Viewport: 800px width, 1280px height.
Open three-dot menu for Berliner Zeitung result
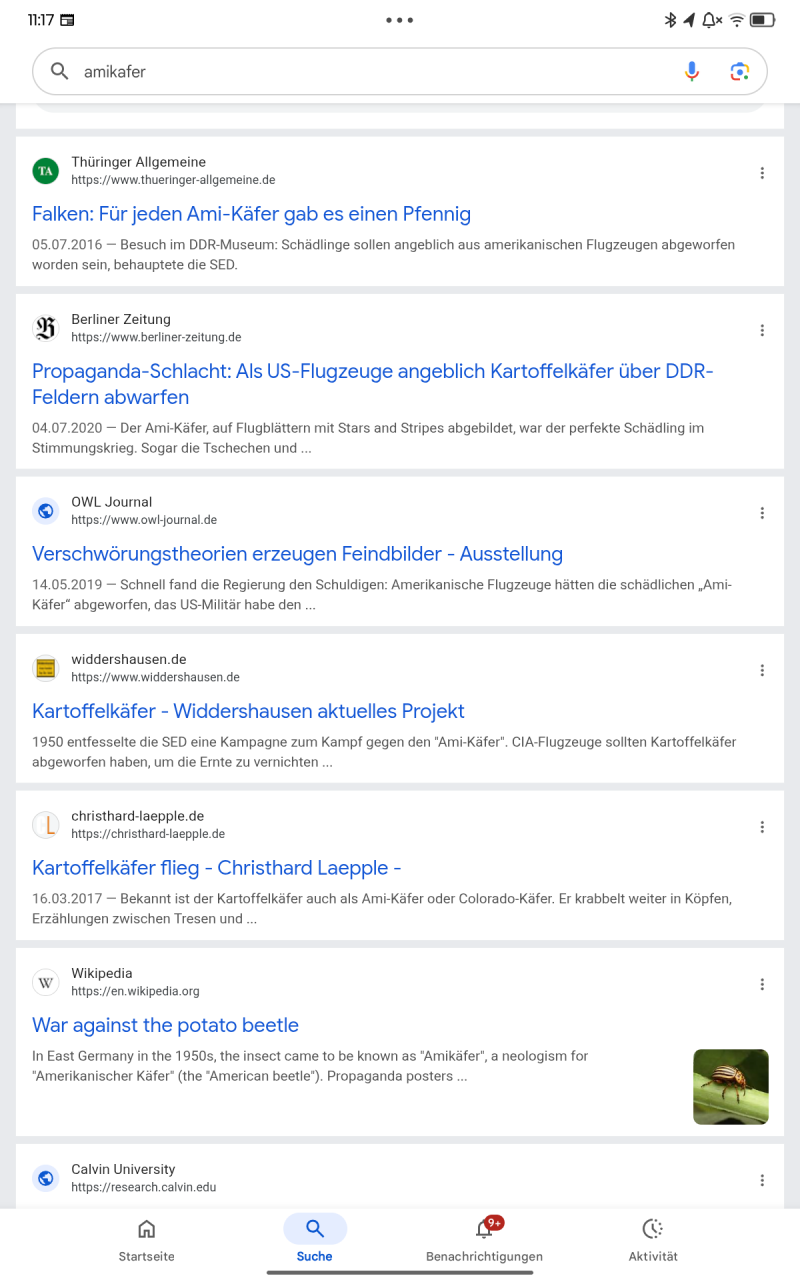[762, 330]
